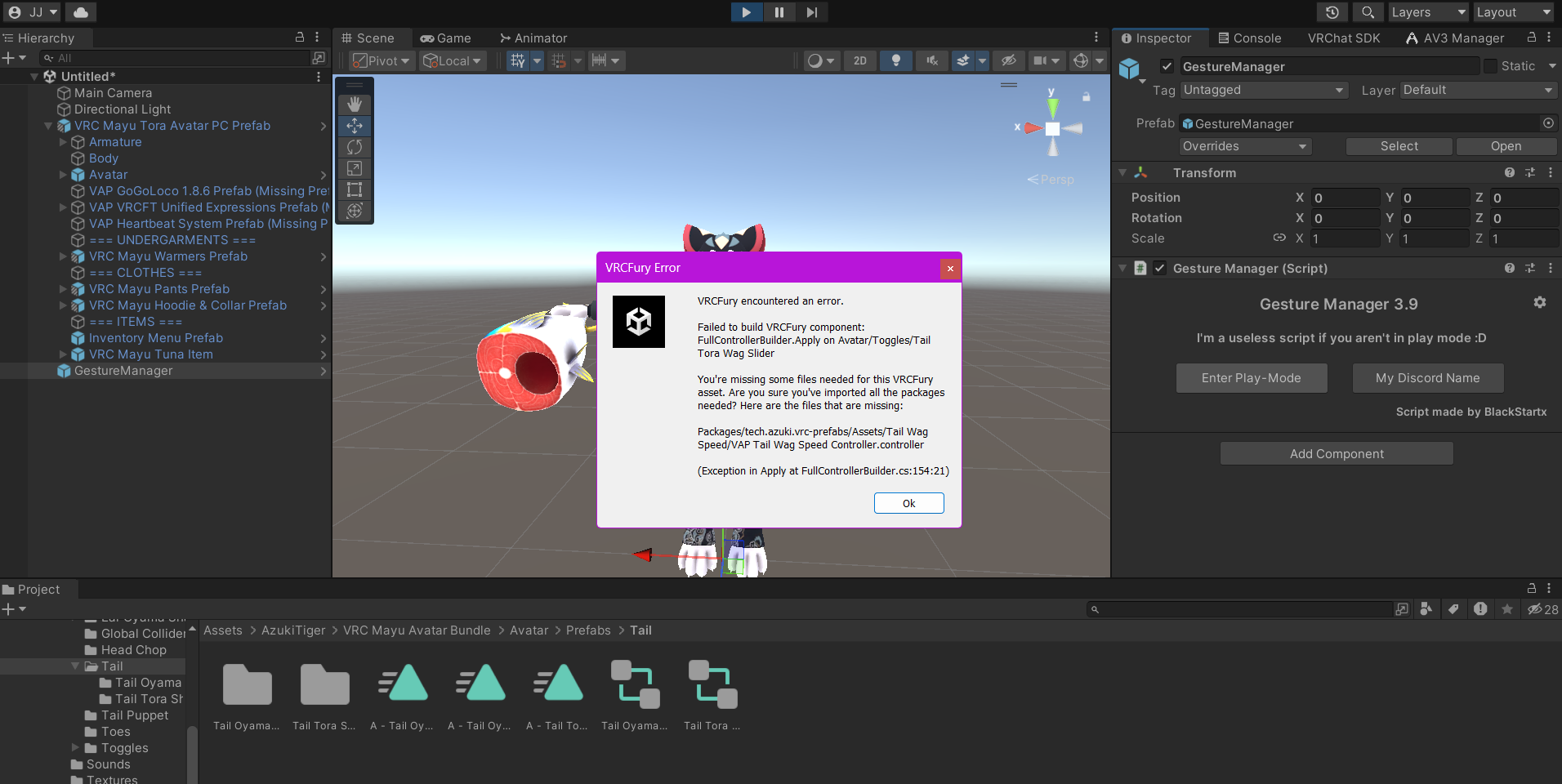Viewport: 1562px width, 784px height.
Task: Select Main Camera in Hierarchy
Action: [x=113, y=93]
